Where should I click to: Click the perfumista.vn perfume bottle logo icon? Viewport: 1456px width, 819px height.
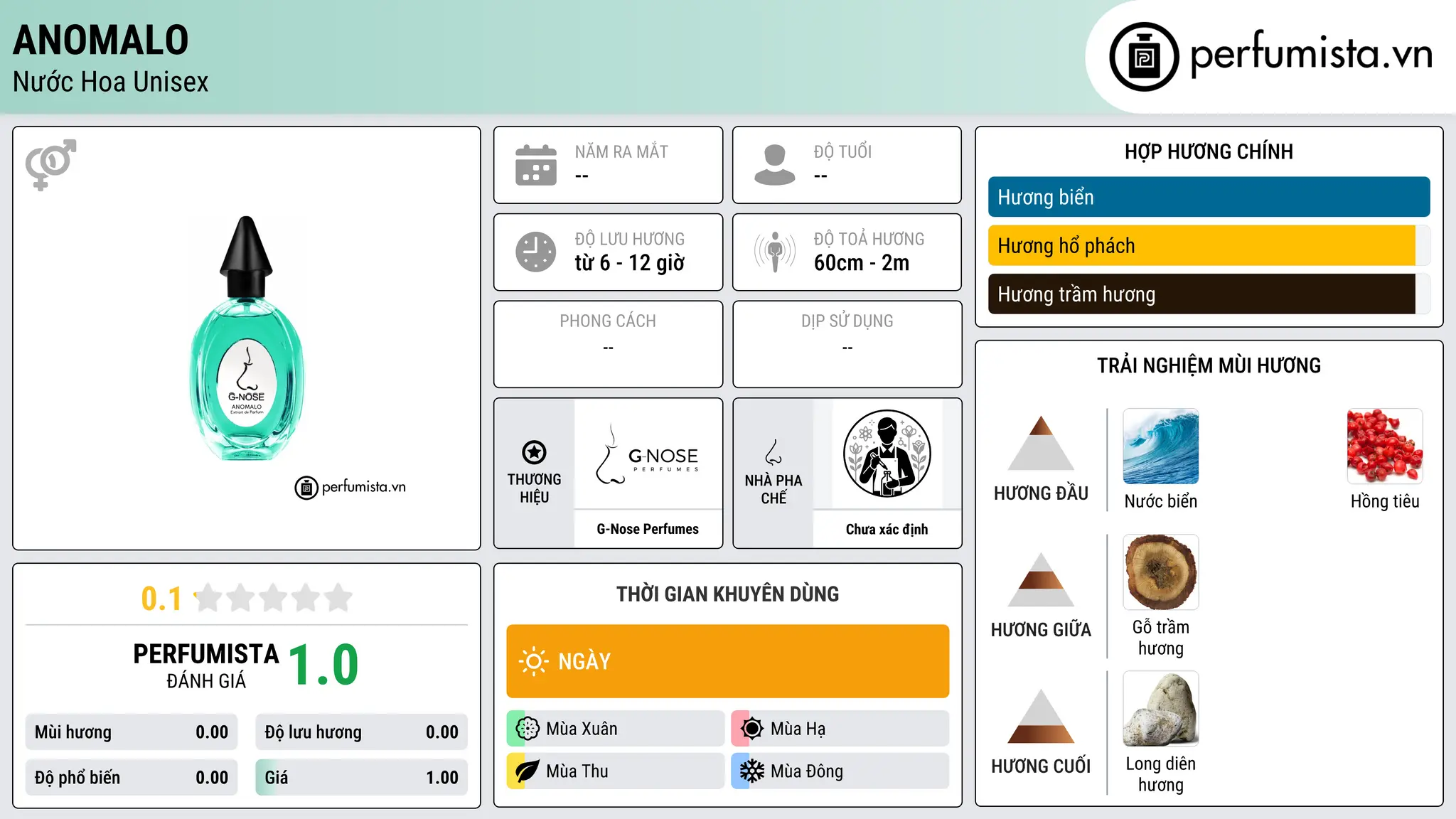click(x=1144, y=57)
